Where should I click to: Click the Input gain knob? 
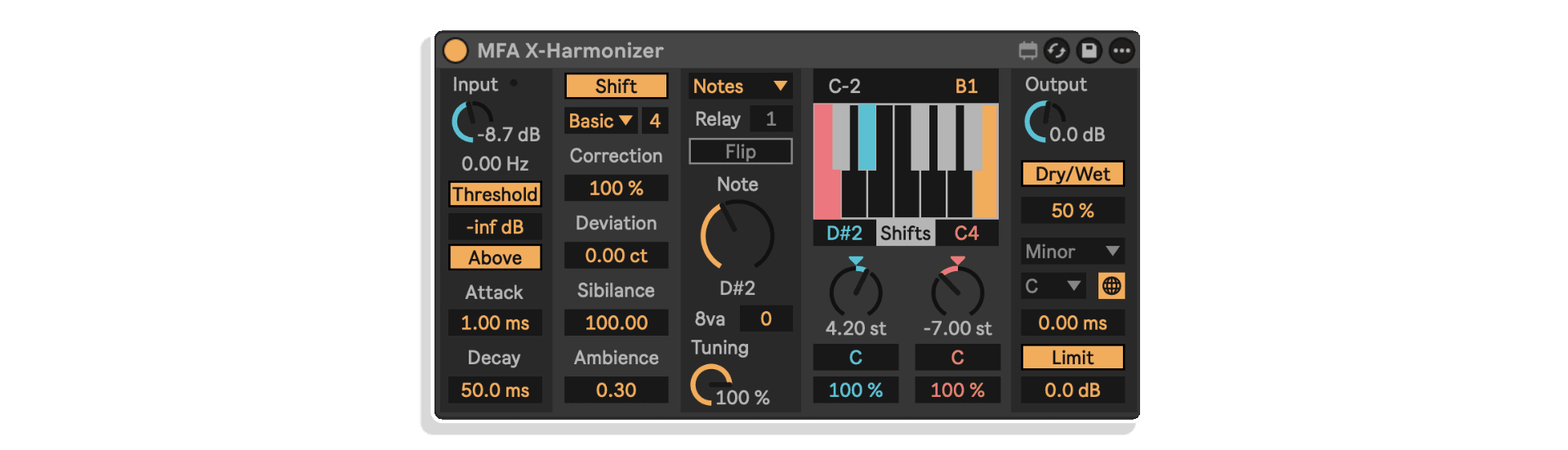coord(472,123)
